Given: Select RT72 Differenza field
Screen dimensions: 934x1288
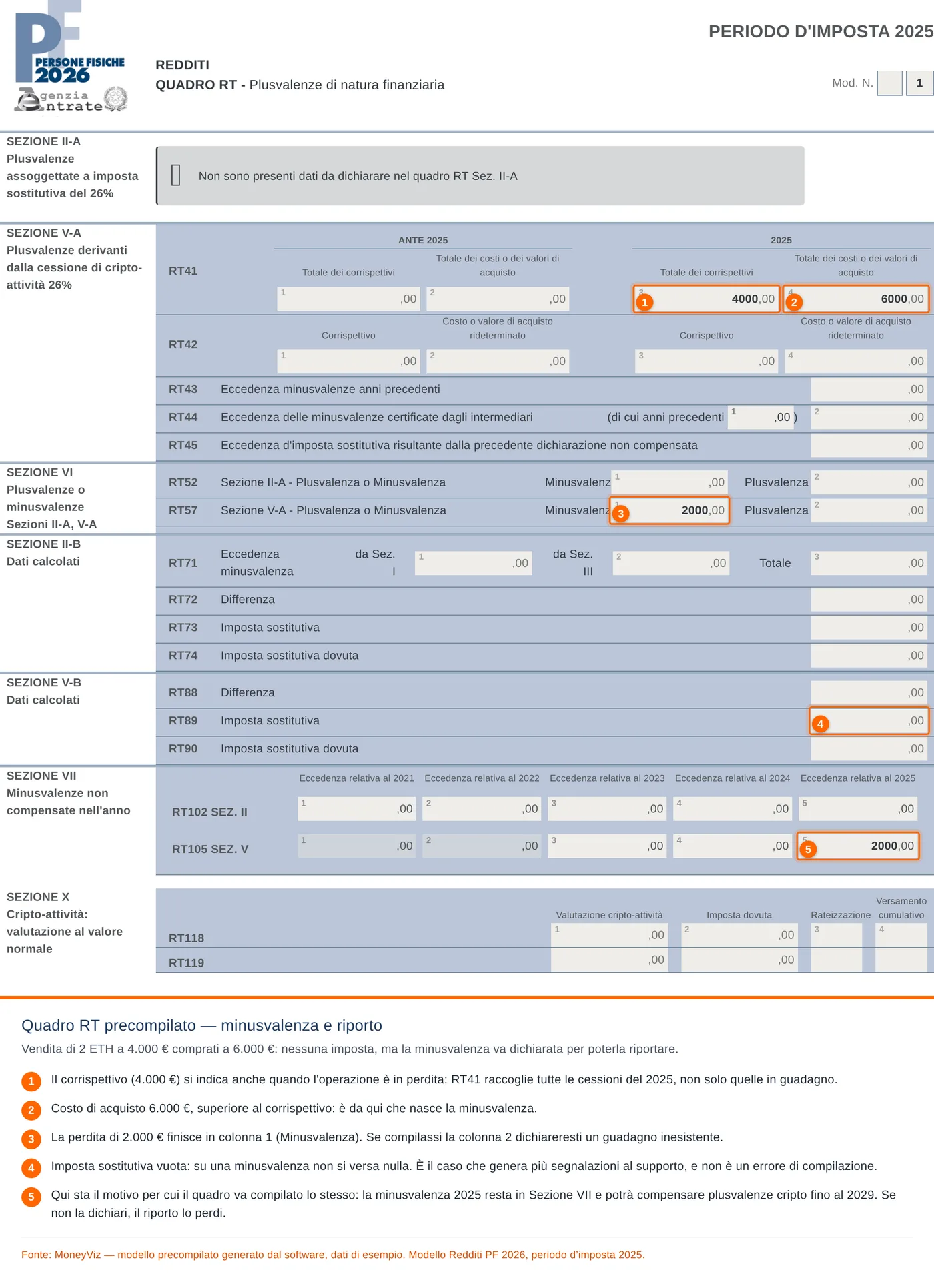Looking at the screenshot, I should (869, 600).
